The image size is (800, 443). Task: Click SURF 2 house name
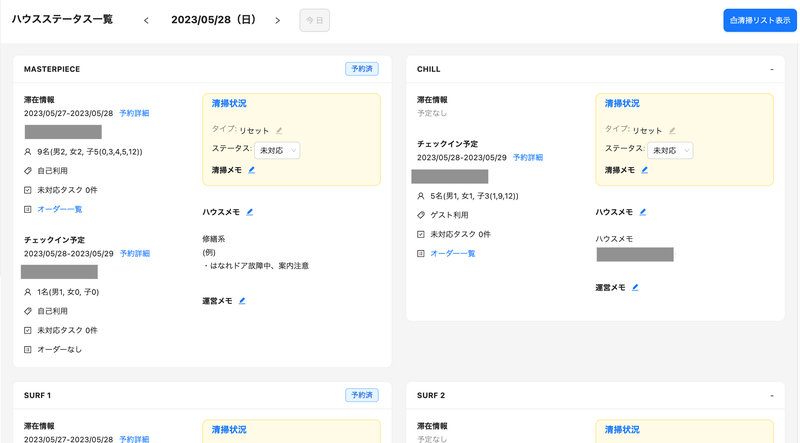[x=431, y=396]
